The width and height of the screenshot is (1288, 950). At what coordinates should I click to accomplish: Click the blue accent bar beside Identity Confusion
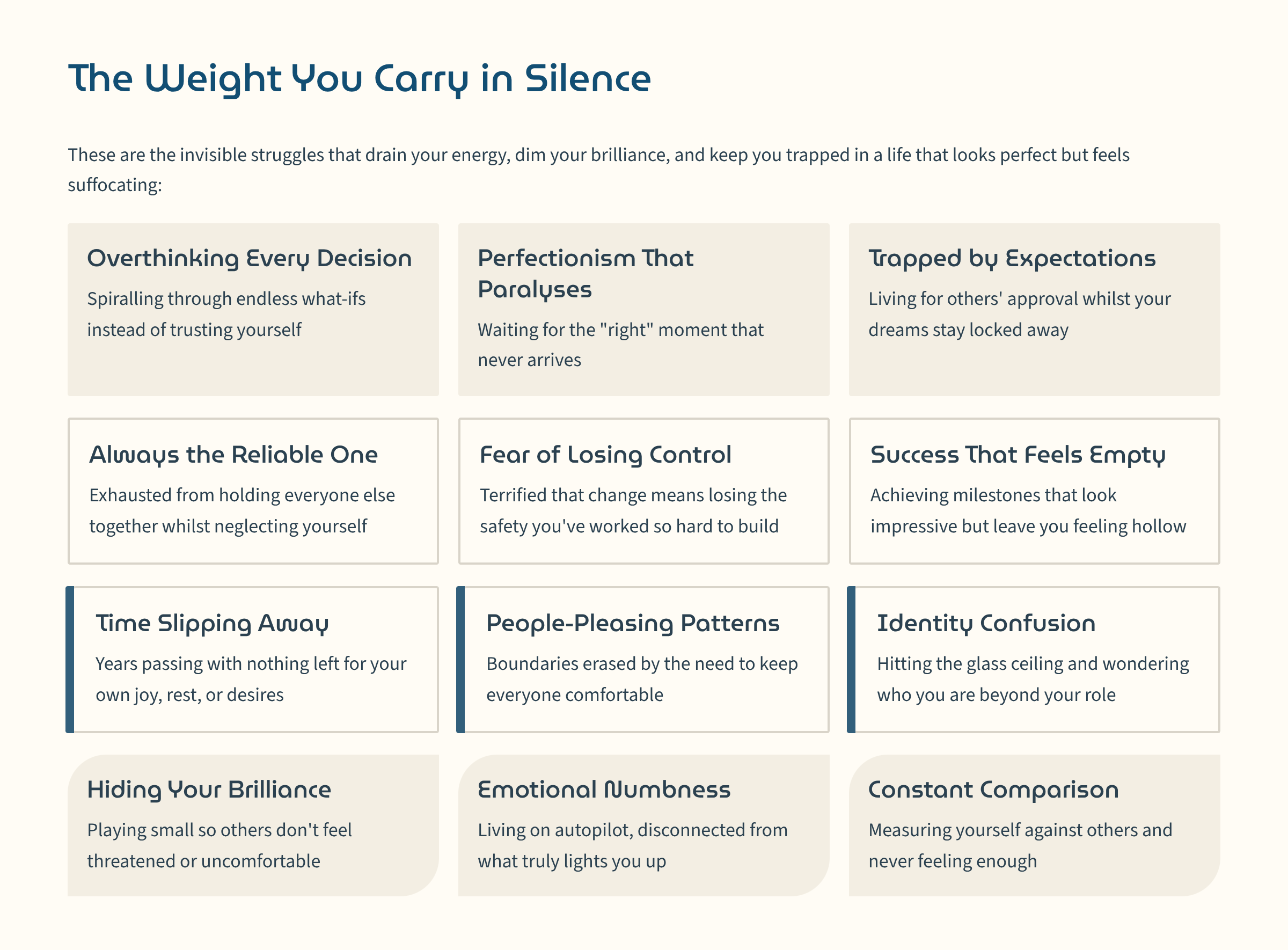[851, 660]
